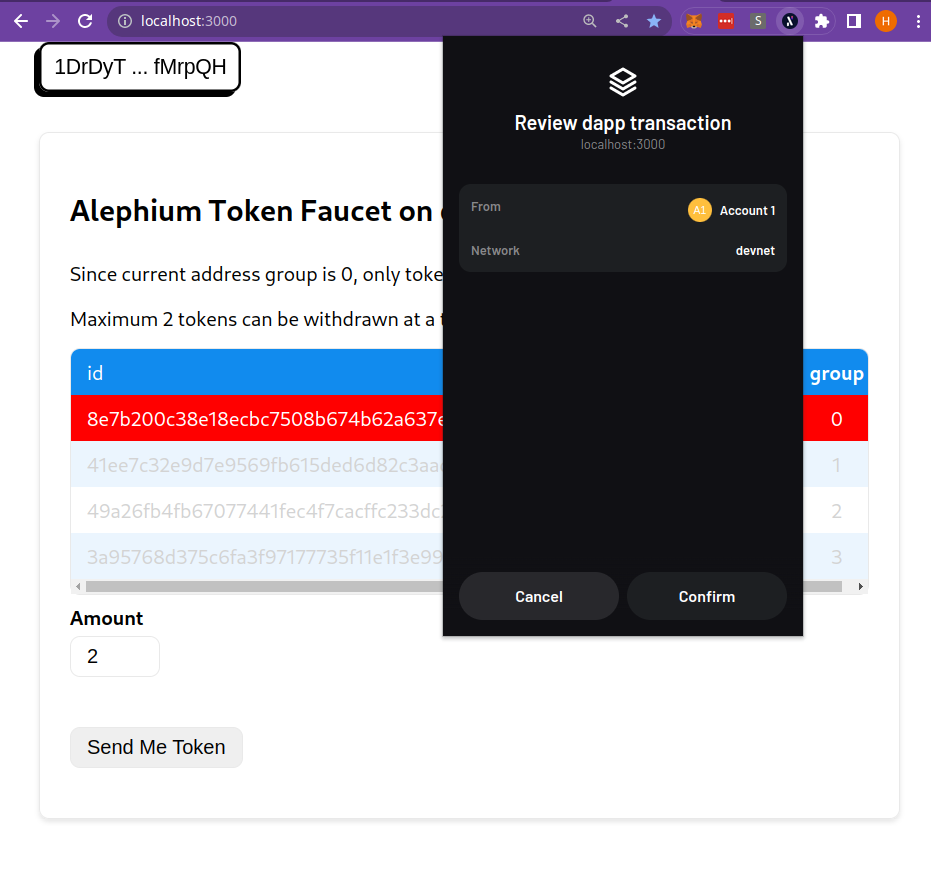The image size is (931, 873).
Task: Click the Alephium Token Faucet heading
Action: click(256, 211)
